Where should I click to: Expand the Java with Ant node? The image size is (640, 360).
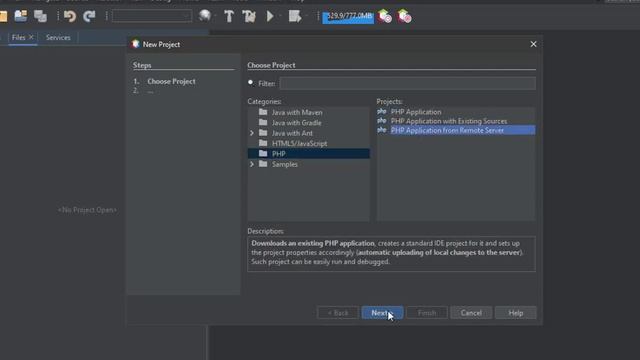(x=252, y=133)
